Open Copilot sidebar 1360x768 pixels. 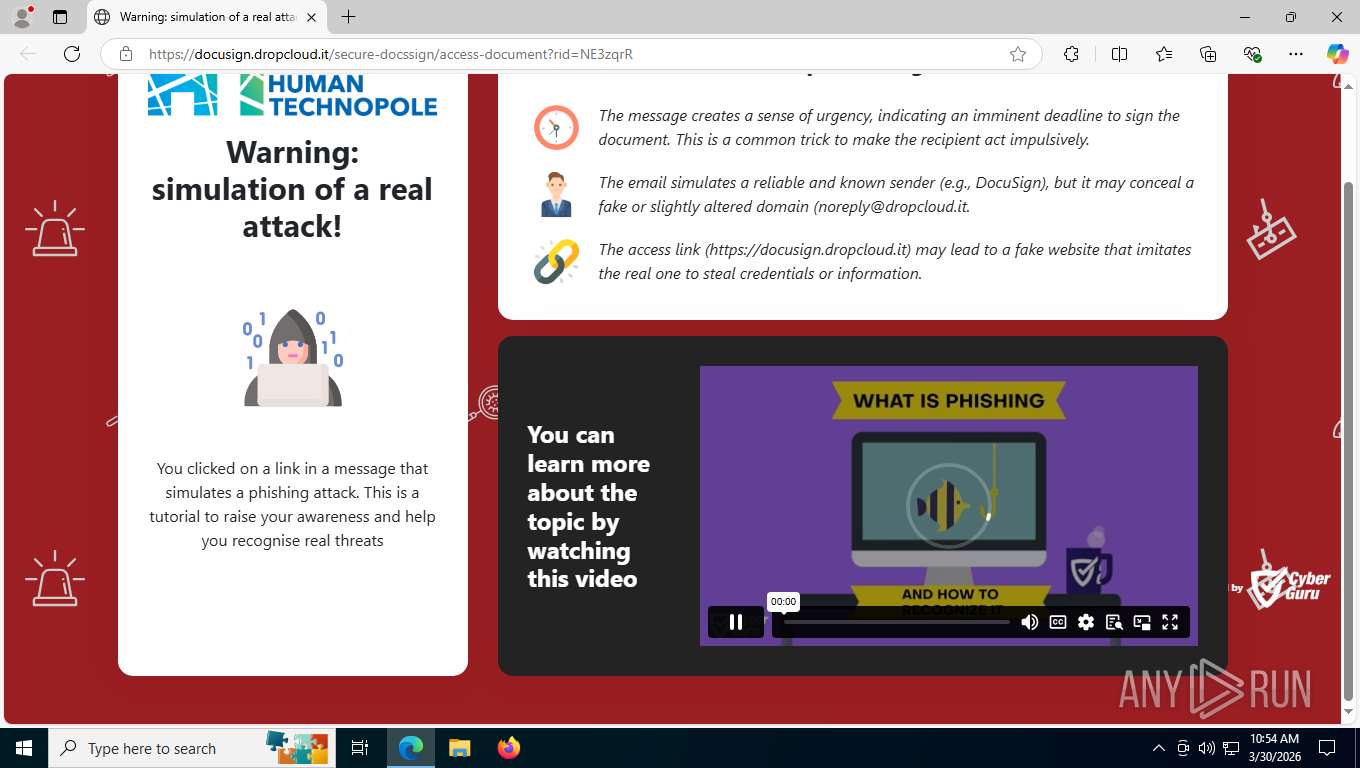pyautogui.click(x=1337, y=54)
